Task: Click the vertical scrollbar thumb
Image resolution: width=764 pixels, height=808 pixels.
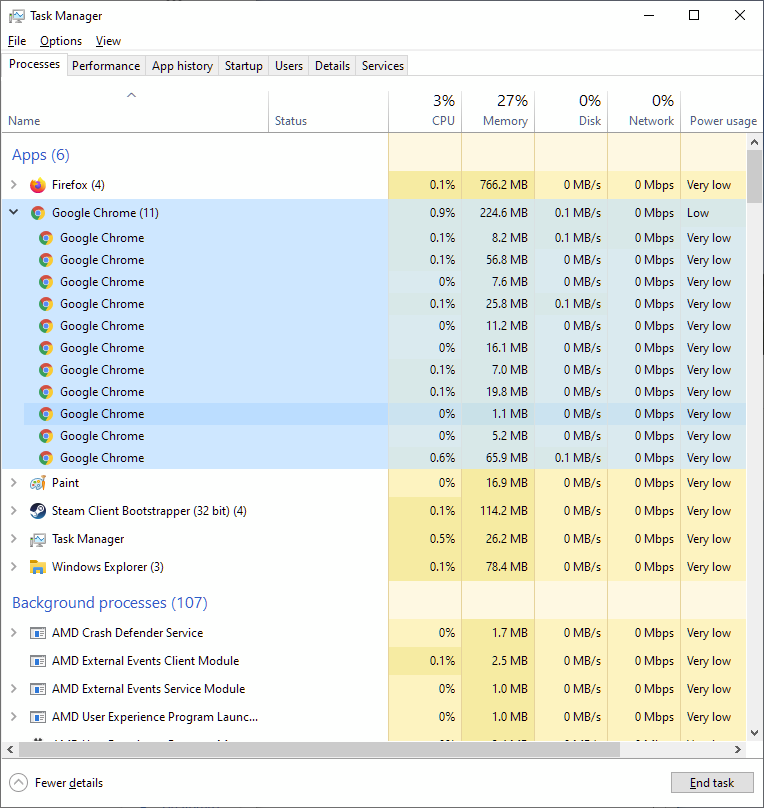Action: coord(755,176)
